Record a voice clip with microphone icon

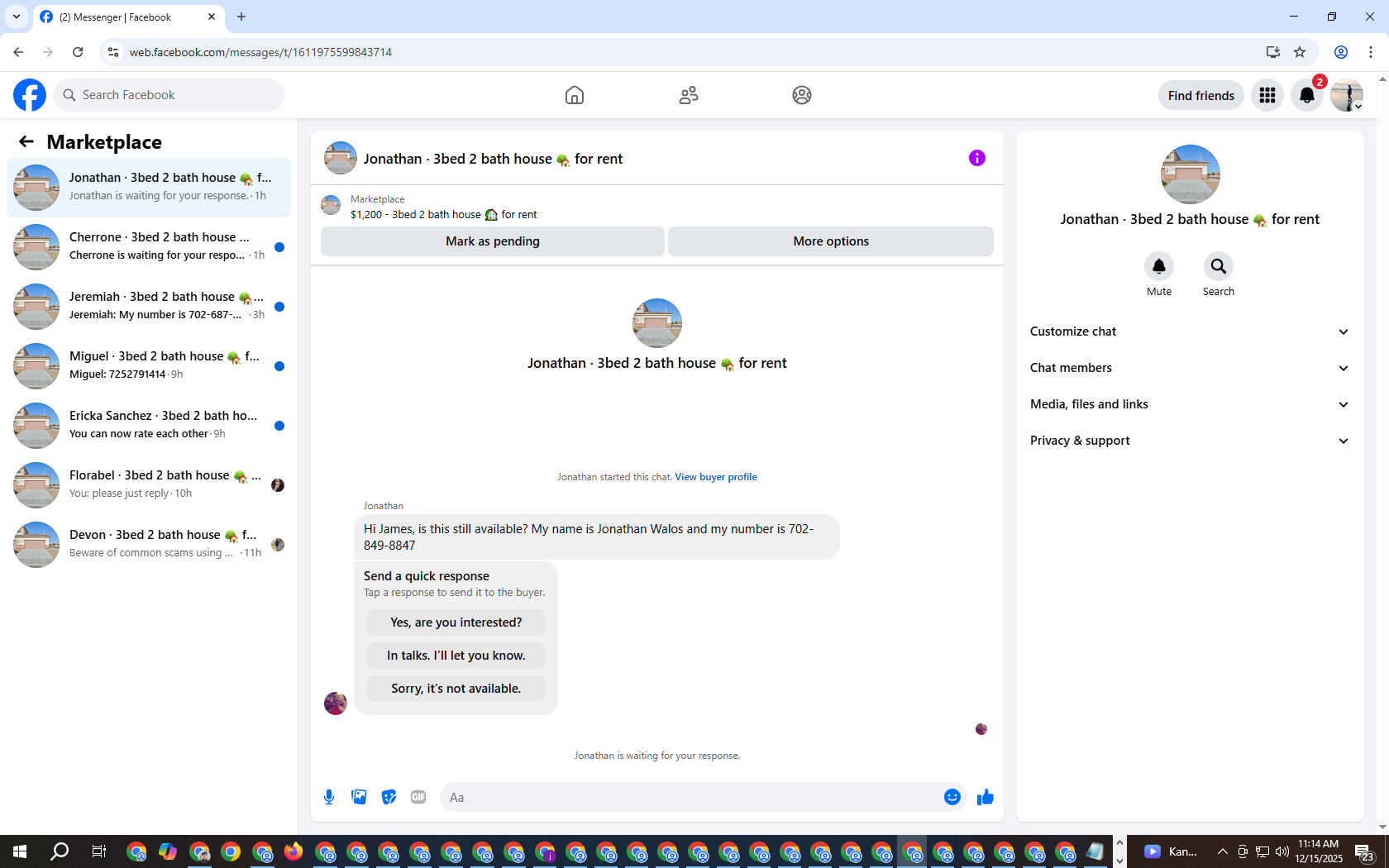[x=329, y=797]
